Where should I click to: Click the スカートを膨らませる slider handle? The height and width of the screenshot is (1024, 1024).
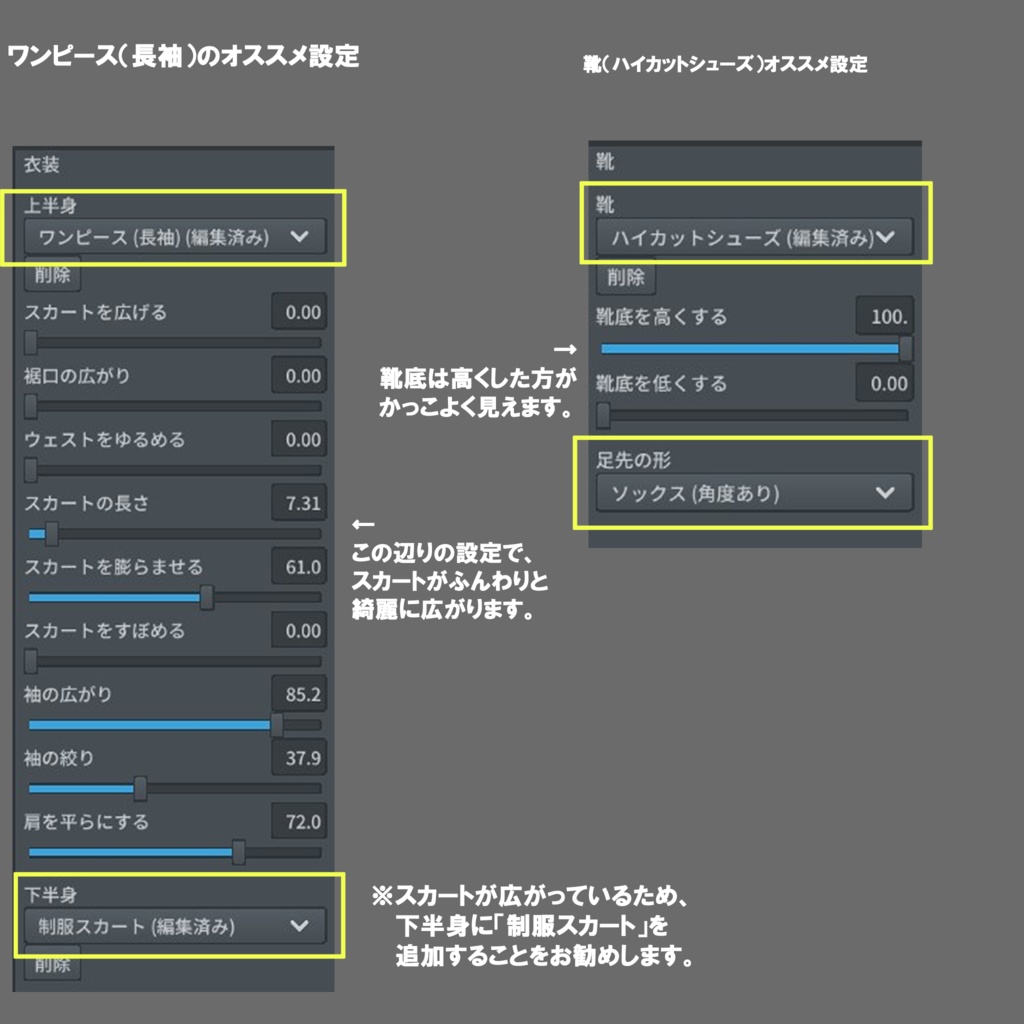(x=207, y=598)
